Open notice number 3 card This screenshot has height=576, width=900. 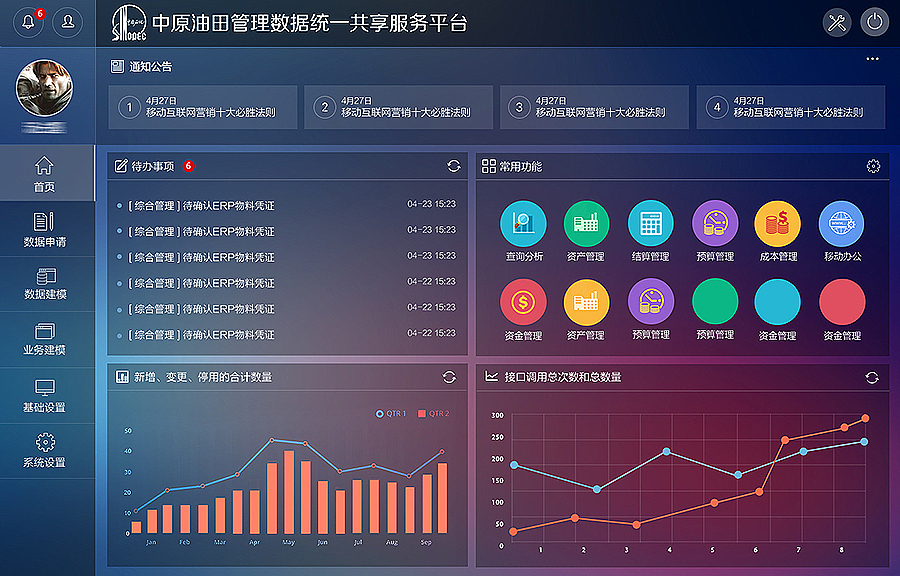point(594,107)
